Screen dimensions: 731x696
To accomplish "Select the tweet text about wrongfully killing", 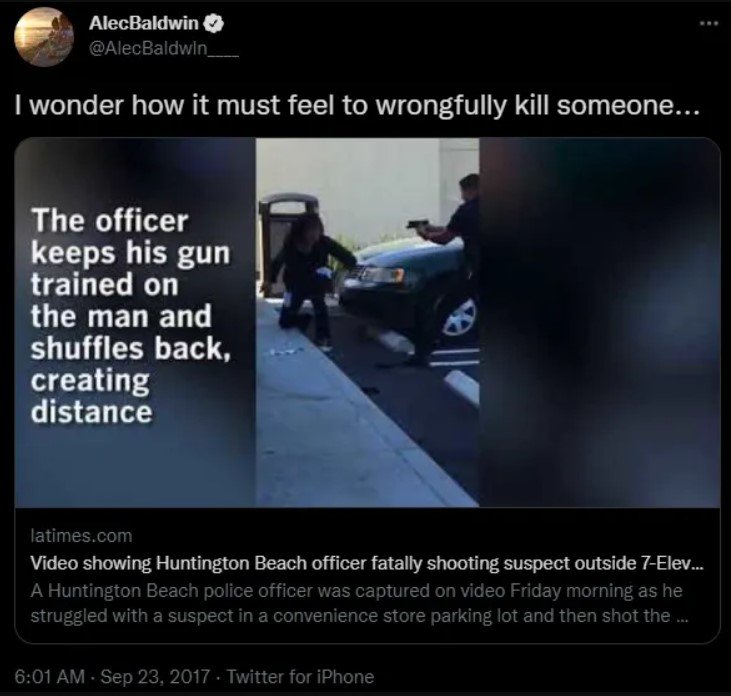I will coord(357,106).
